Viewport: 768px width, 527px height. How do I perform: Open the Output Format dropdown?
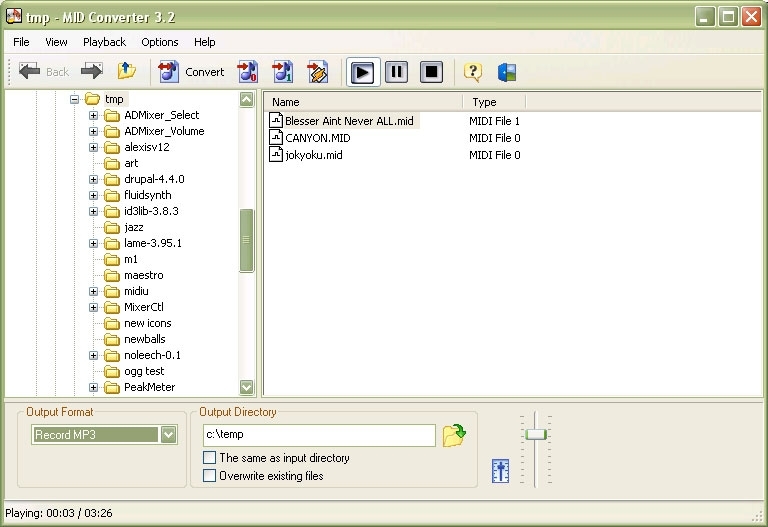pos(168,434)
